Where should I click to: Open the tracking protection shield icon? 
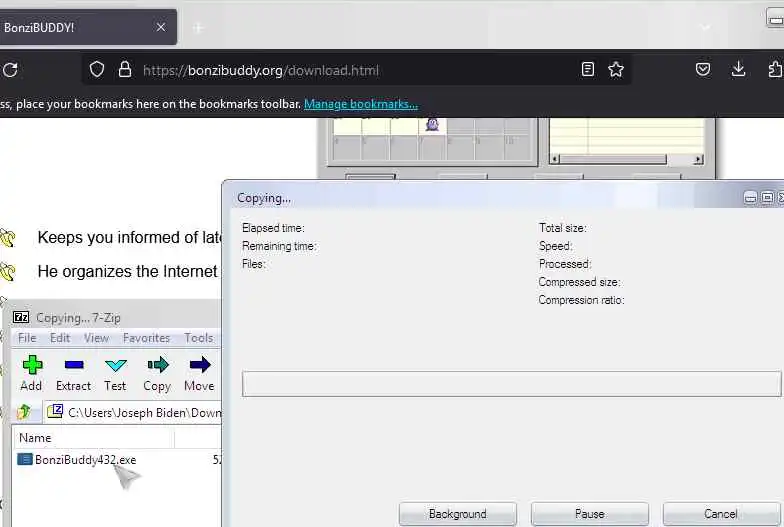coord(97,70)
